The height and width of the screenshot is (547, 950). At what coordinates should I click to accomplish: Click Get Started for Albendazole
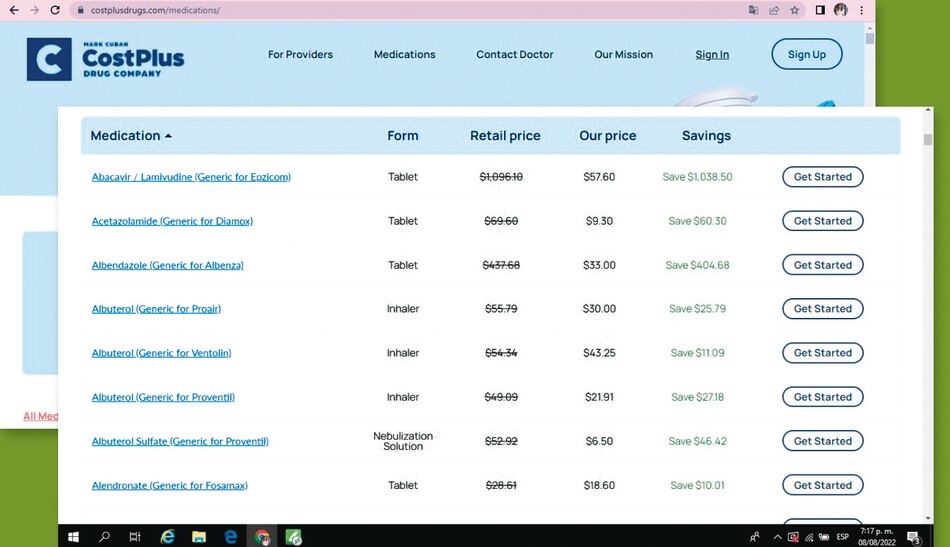[822, 265]
